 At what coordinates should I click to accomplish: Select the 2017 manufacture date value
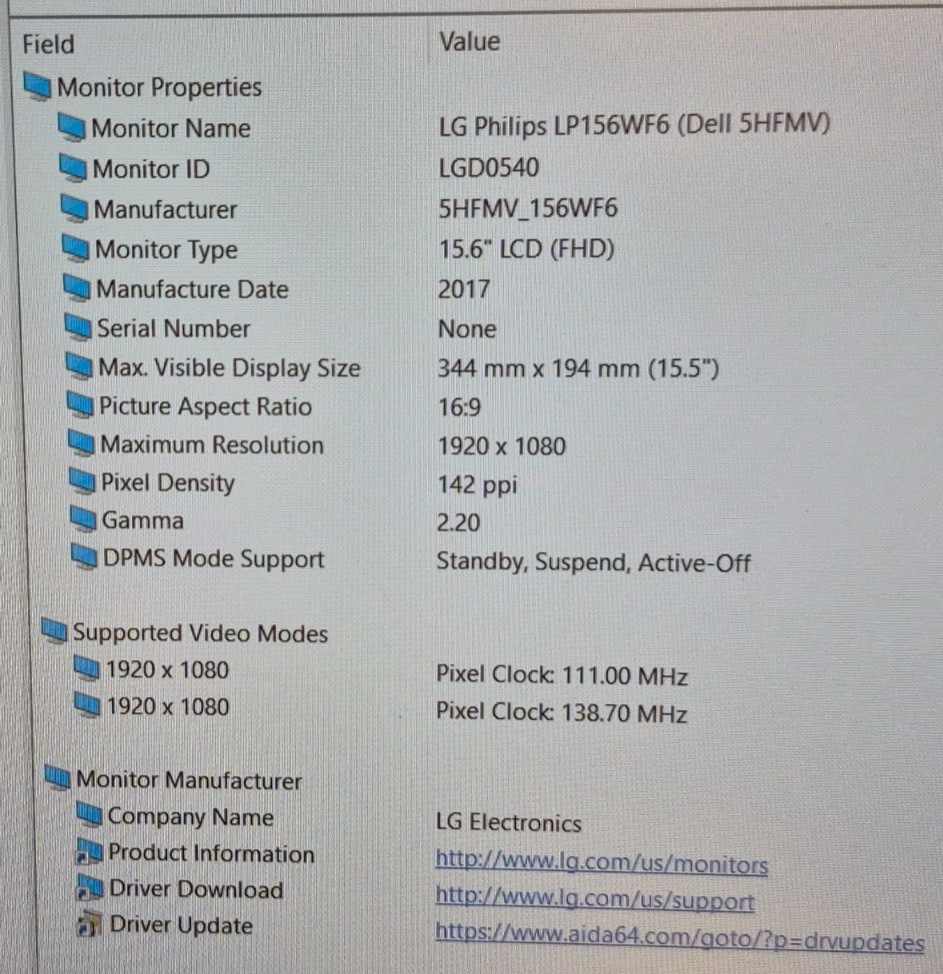coord(464,289)
